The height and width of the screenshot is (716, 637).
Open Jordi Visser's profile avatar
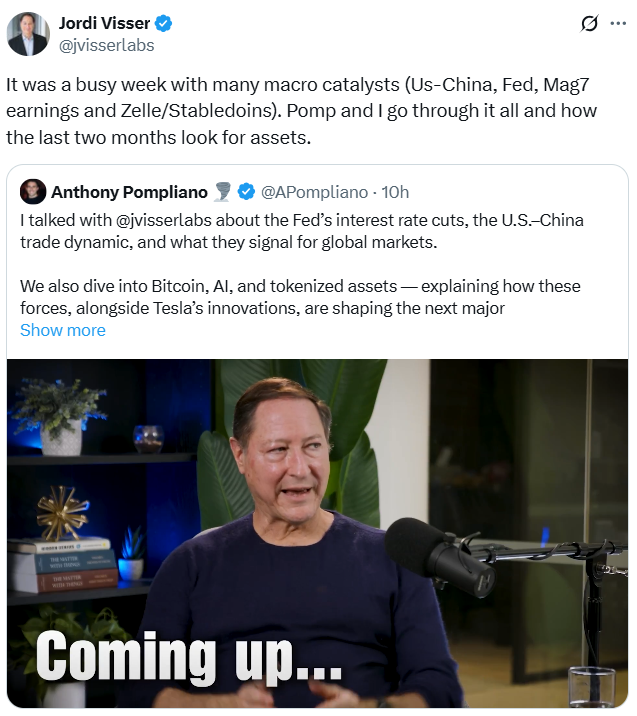tap(27, 34)
